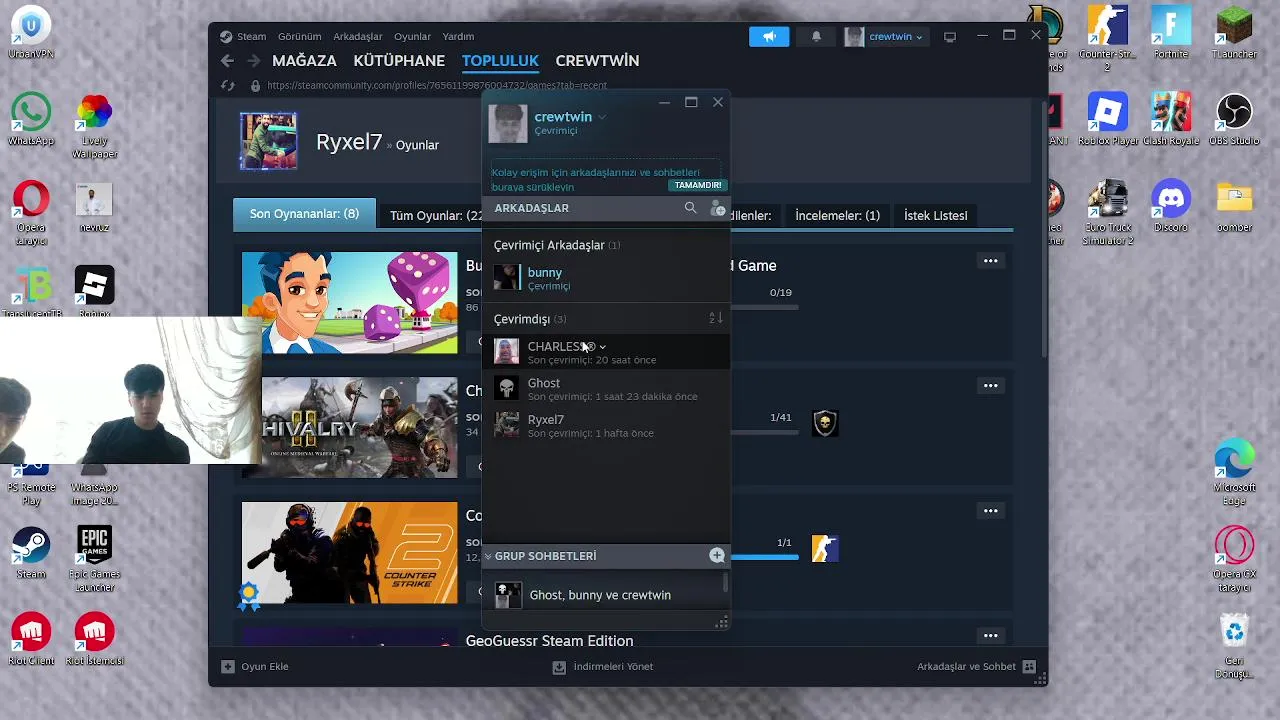1280x720 pixels.
Task: Add a friend using the person-plus icon
Action: pos(717,208)
